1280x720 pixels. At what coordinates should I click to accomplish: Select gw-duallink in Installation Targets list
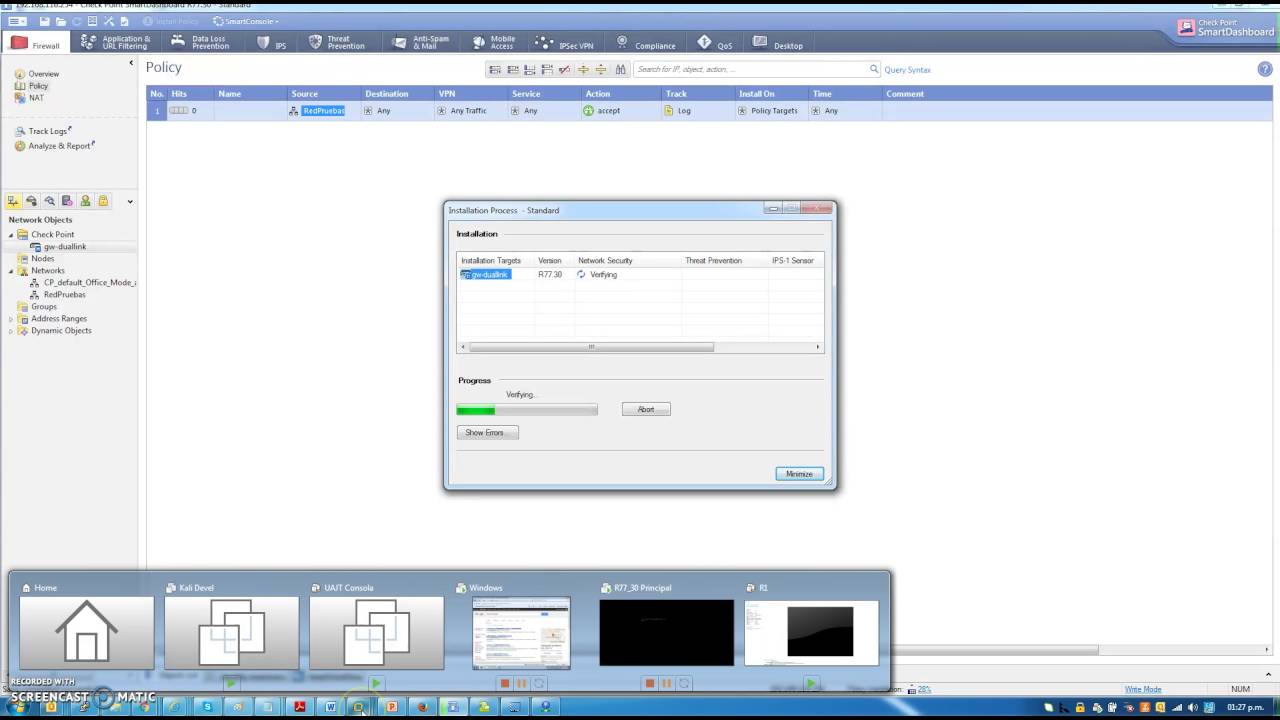tap(485, 274)
